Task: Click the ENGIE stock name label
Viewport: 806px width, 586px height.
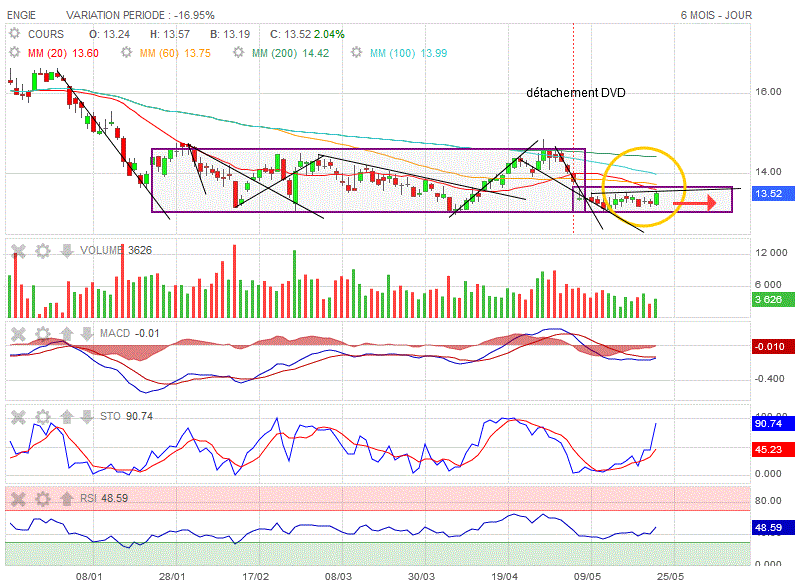Action: tap(24, 15)
